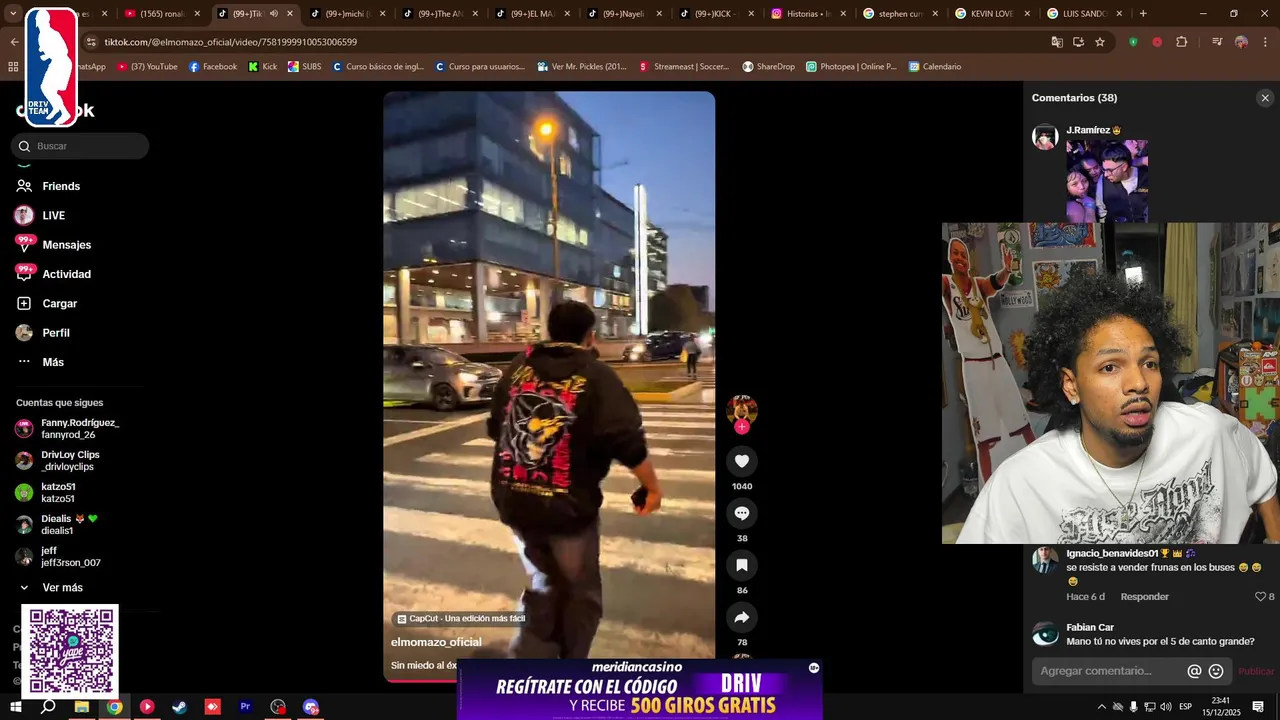Open the ShareDrop bookmark
The width and height of the screenshot is (1280, 720).
click(768, 67)
